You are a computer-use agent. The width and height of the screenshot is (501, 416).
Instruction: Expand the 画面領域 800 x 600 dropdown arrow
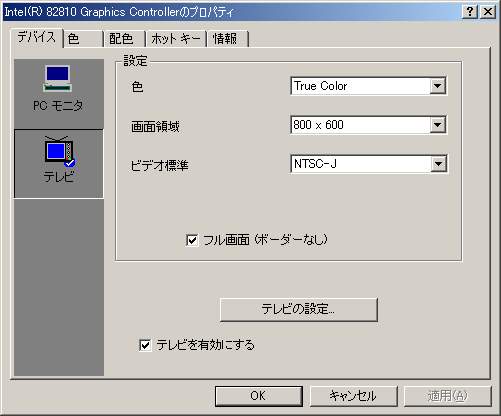[437, 125]
